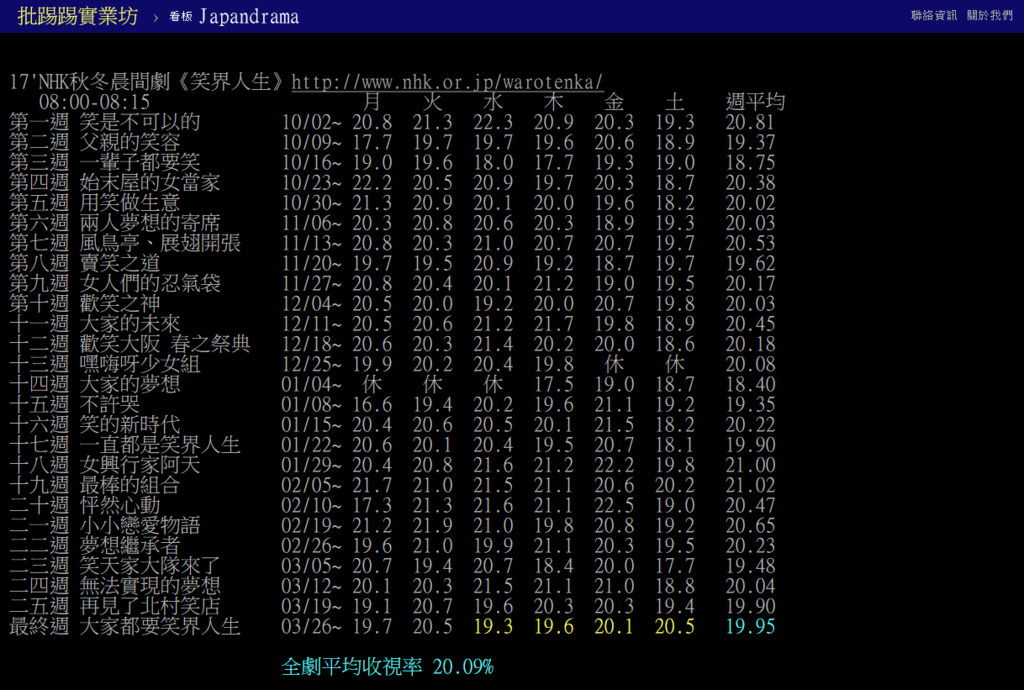Click the 土 column header
1024x690 pixels.
675,102
